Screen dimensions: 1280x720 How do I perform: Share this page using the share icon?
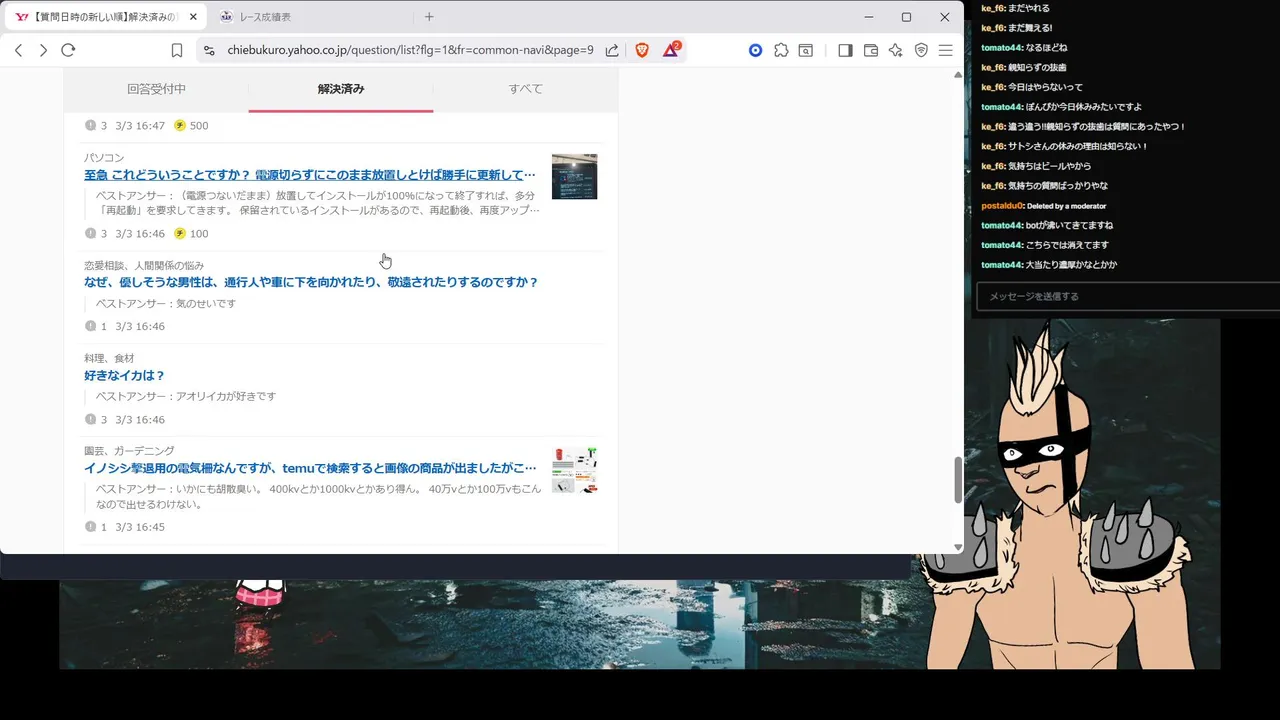click(x=612, y=50)
